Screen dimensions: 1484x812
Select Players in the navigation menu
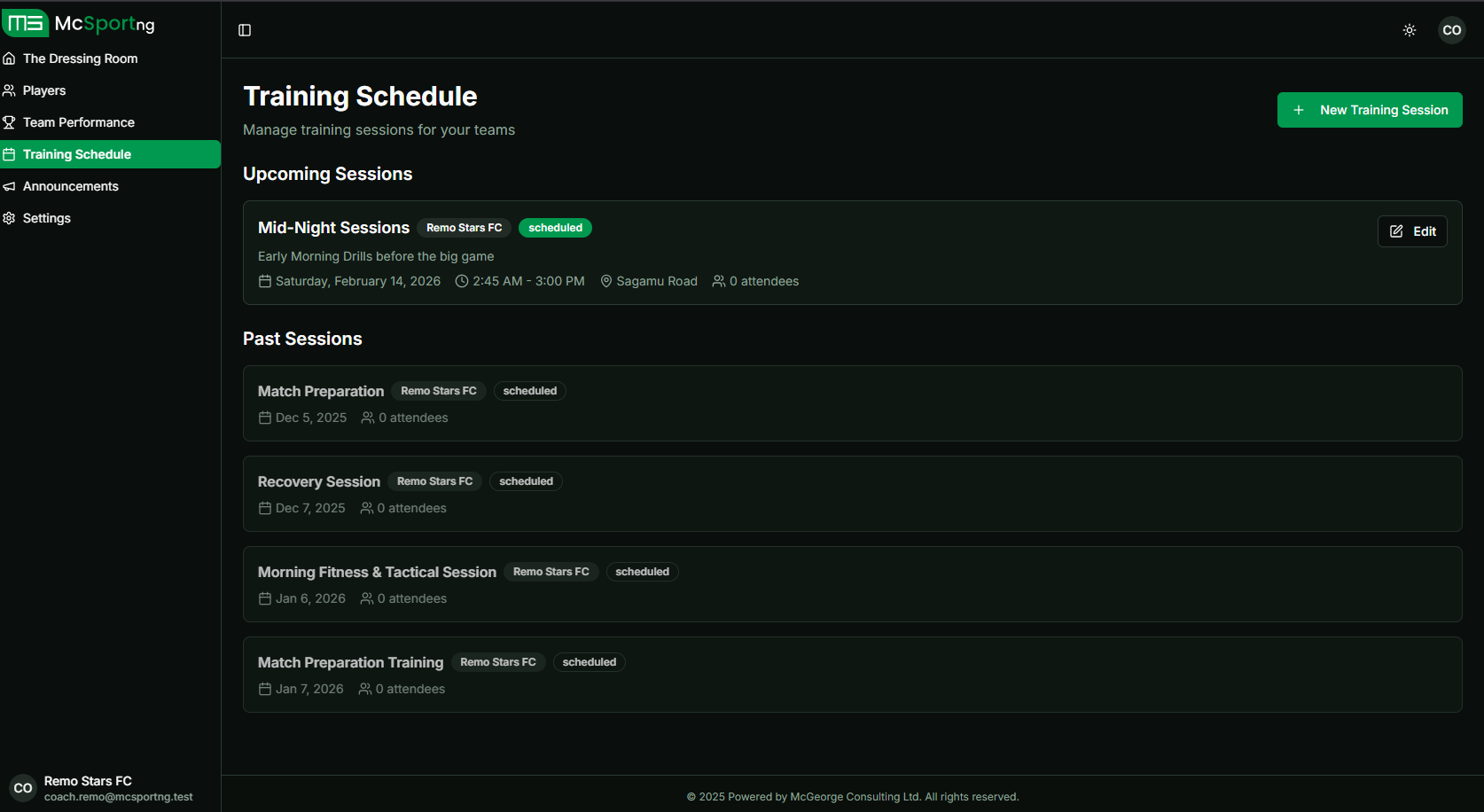pyautogui.click(x=43, y=90)
